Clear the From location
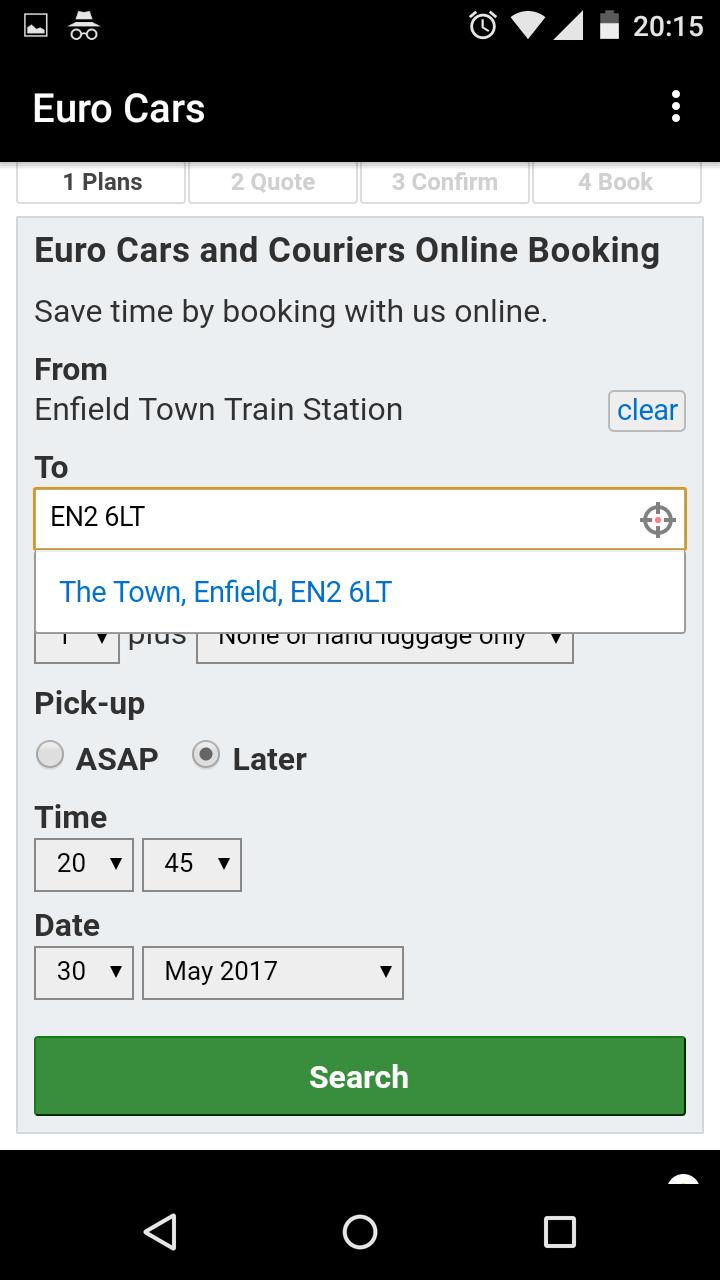This screenshot has width=720, height=1280. tap(647, 410)
